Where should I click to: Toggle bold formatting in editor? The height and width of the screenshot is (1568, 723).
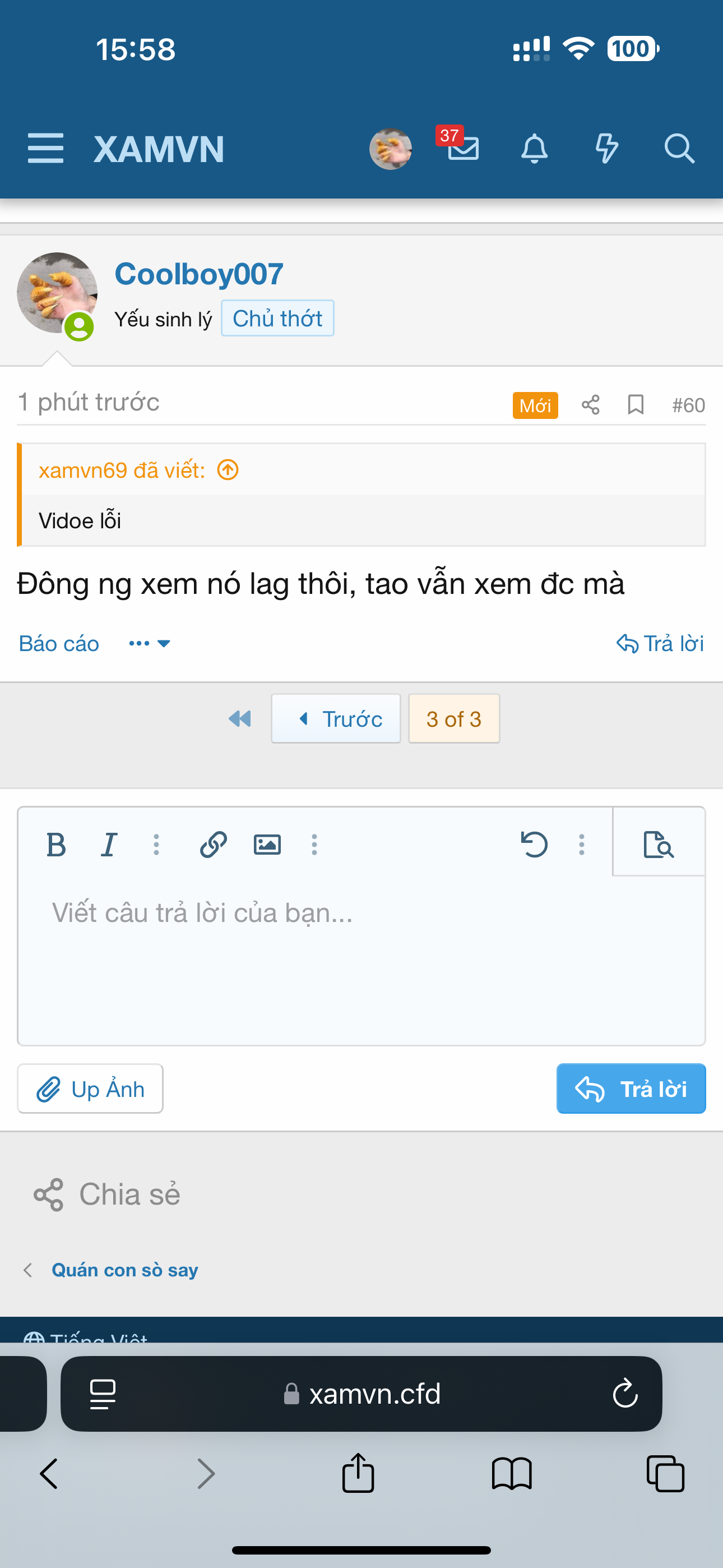(56, 844)
